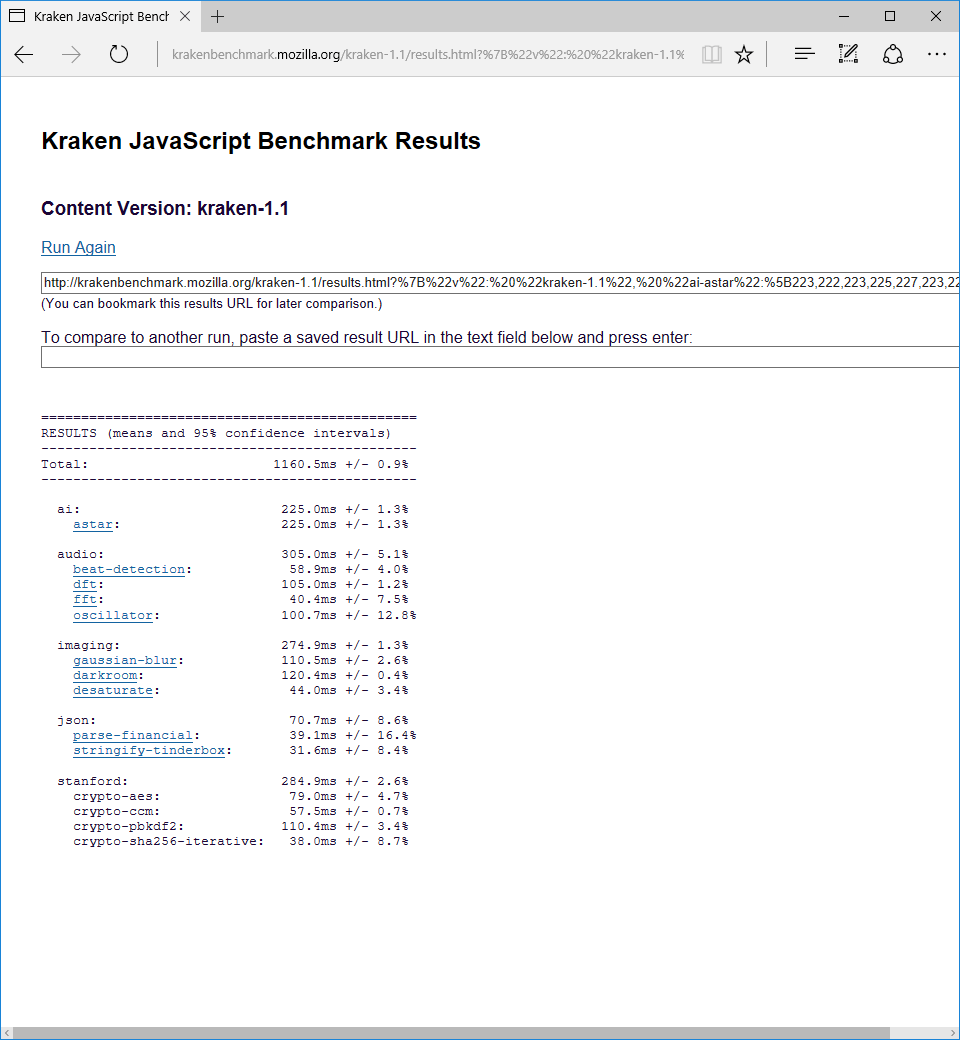
Task: Close the Kraken JavaScript Bench tab
Action: (185, 17)
